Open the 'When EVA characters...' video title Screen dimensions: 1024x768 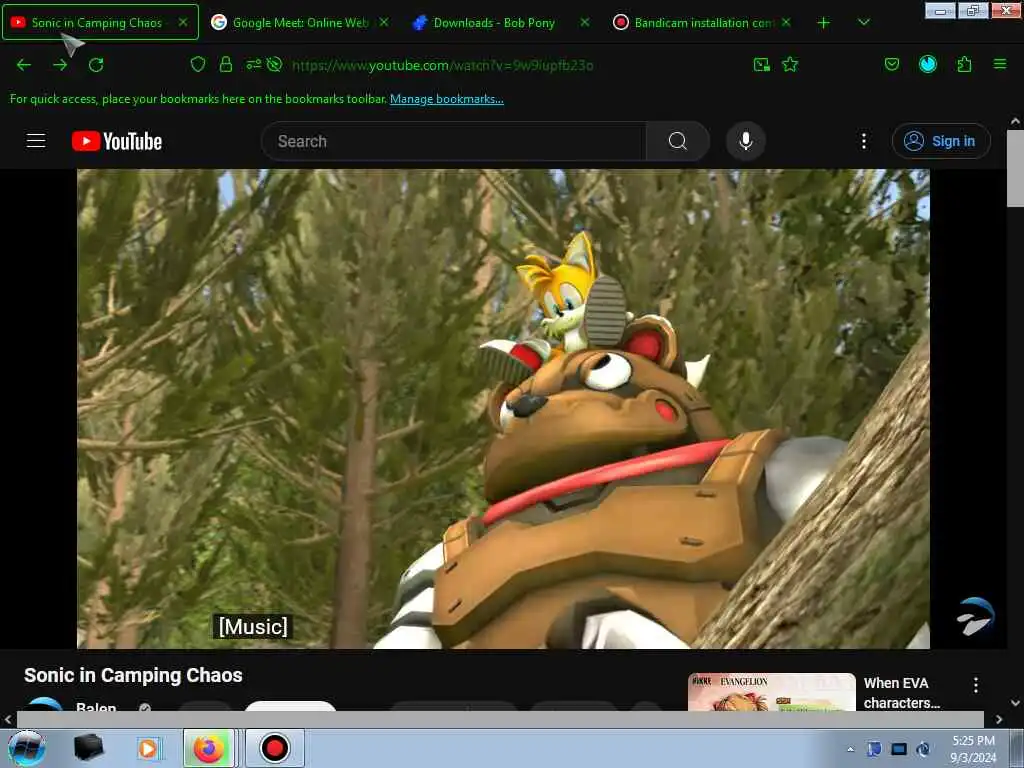[x=902, y=692]
